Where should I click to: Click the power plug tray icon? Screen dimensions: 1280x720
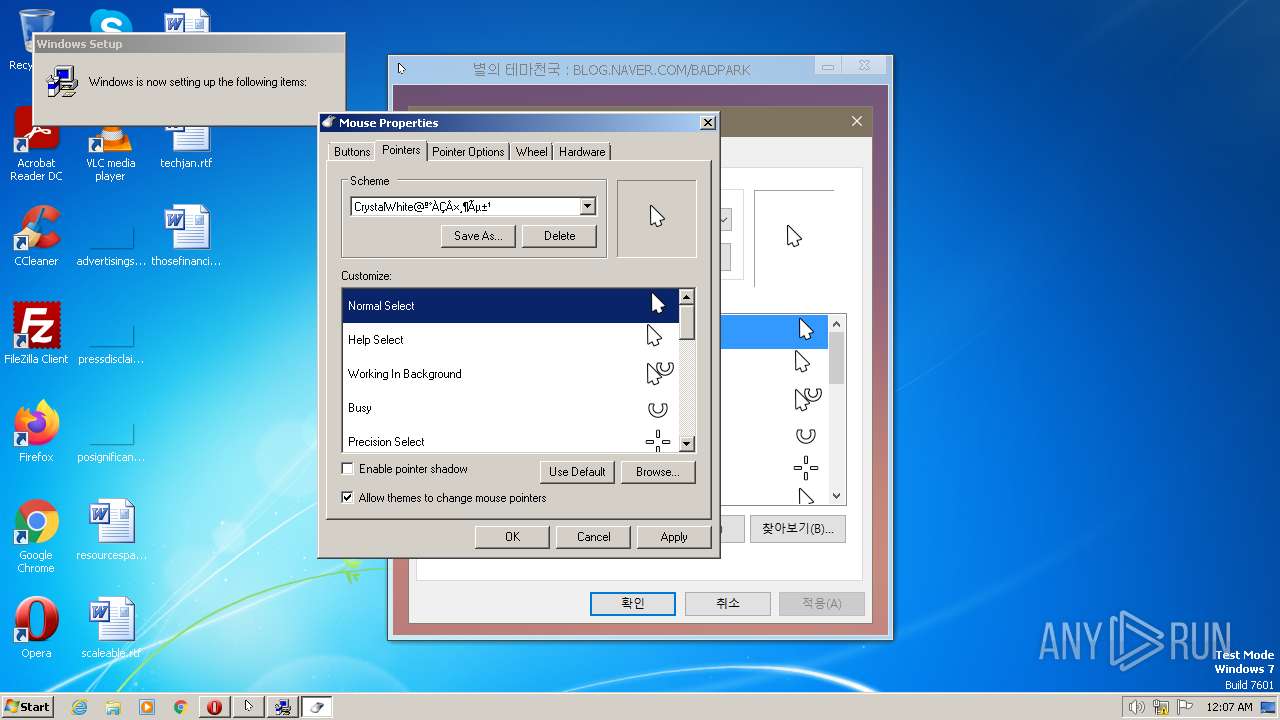[1160, 707]
